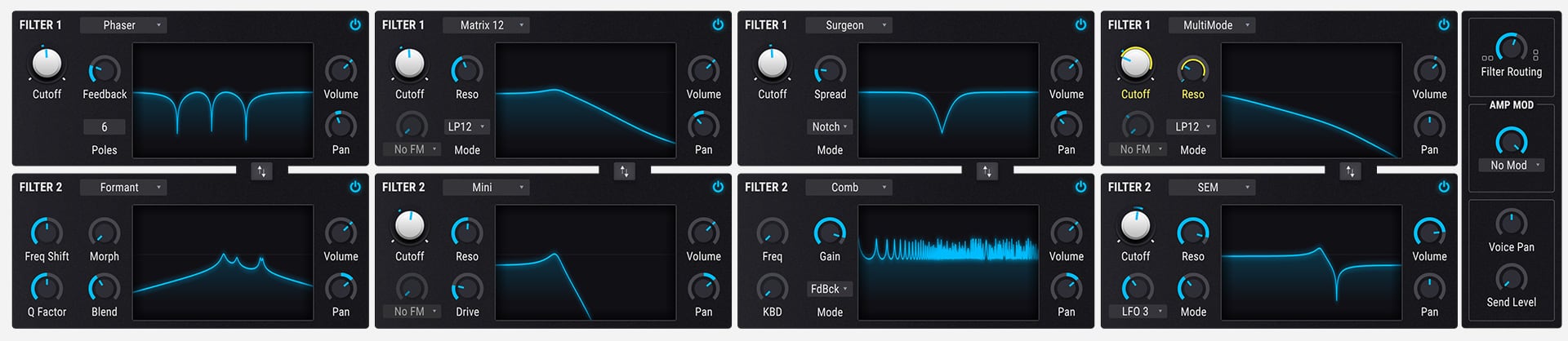Swap the Matrix 12 and Mini filters
1568x341 pixels.
click(624, 171)
